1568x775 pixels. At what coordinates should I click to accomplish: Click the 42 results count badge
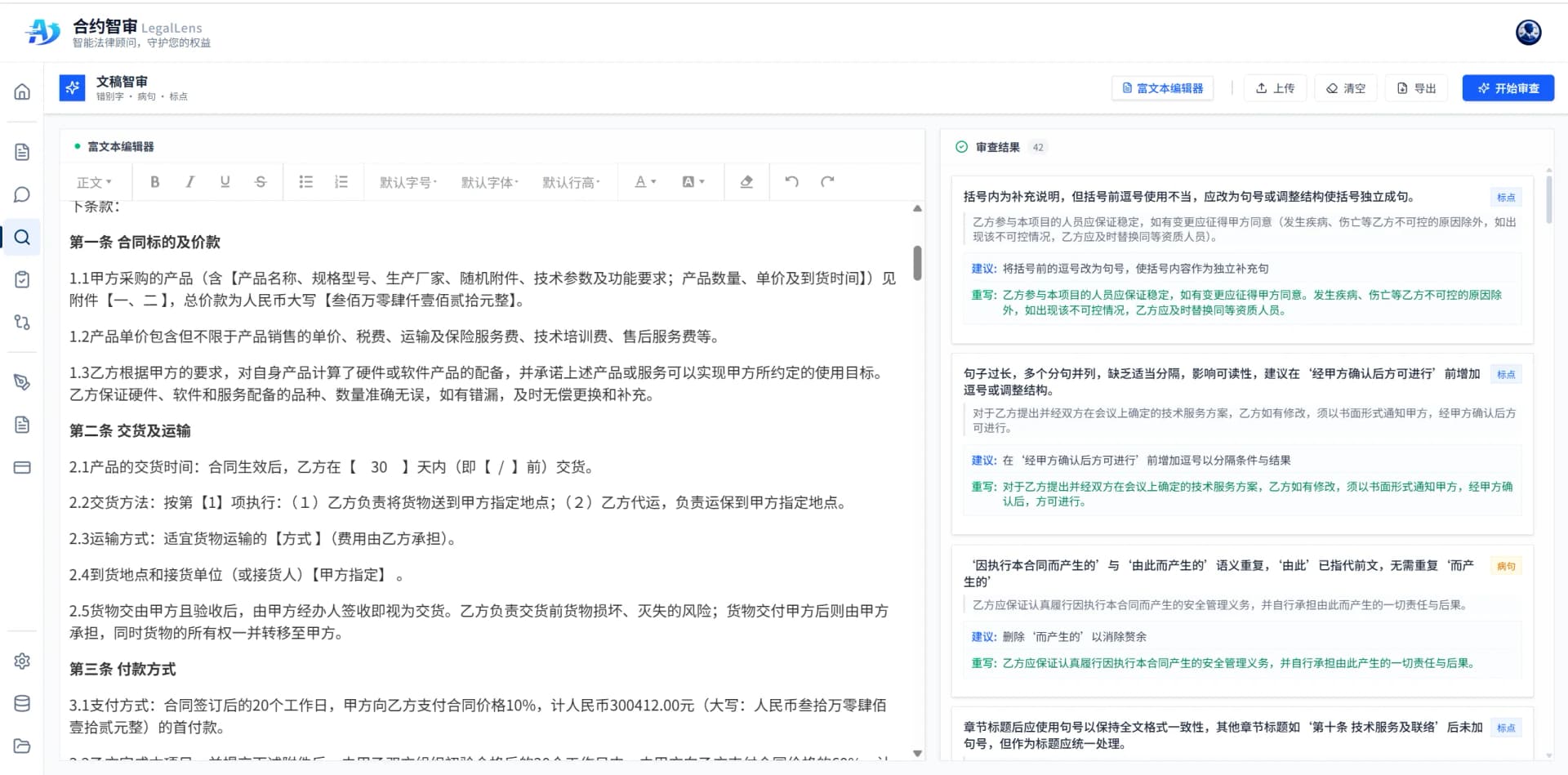1037,148
